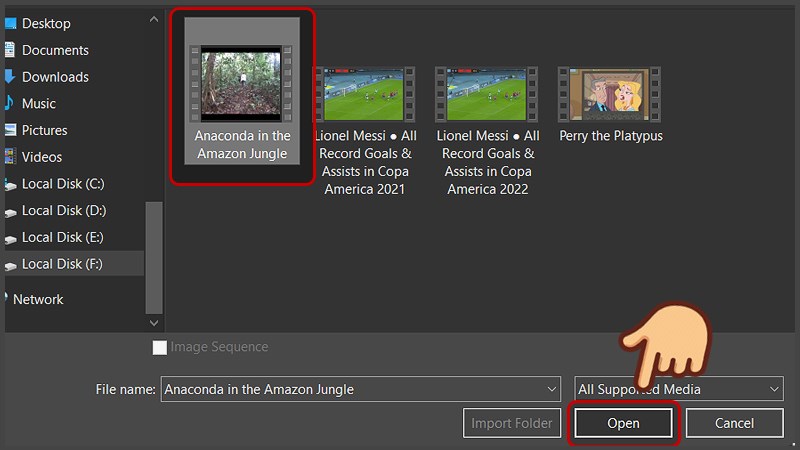Screen dimensions: 800x450
Task: Click the Local Disk (C:) drive icon
Action: (9, 184)
